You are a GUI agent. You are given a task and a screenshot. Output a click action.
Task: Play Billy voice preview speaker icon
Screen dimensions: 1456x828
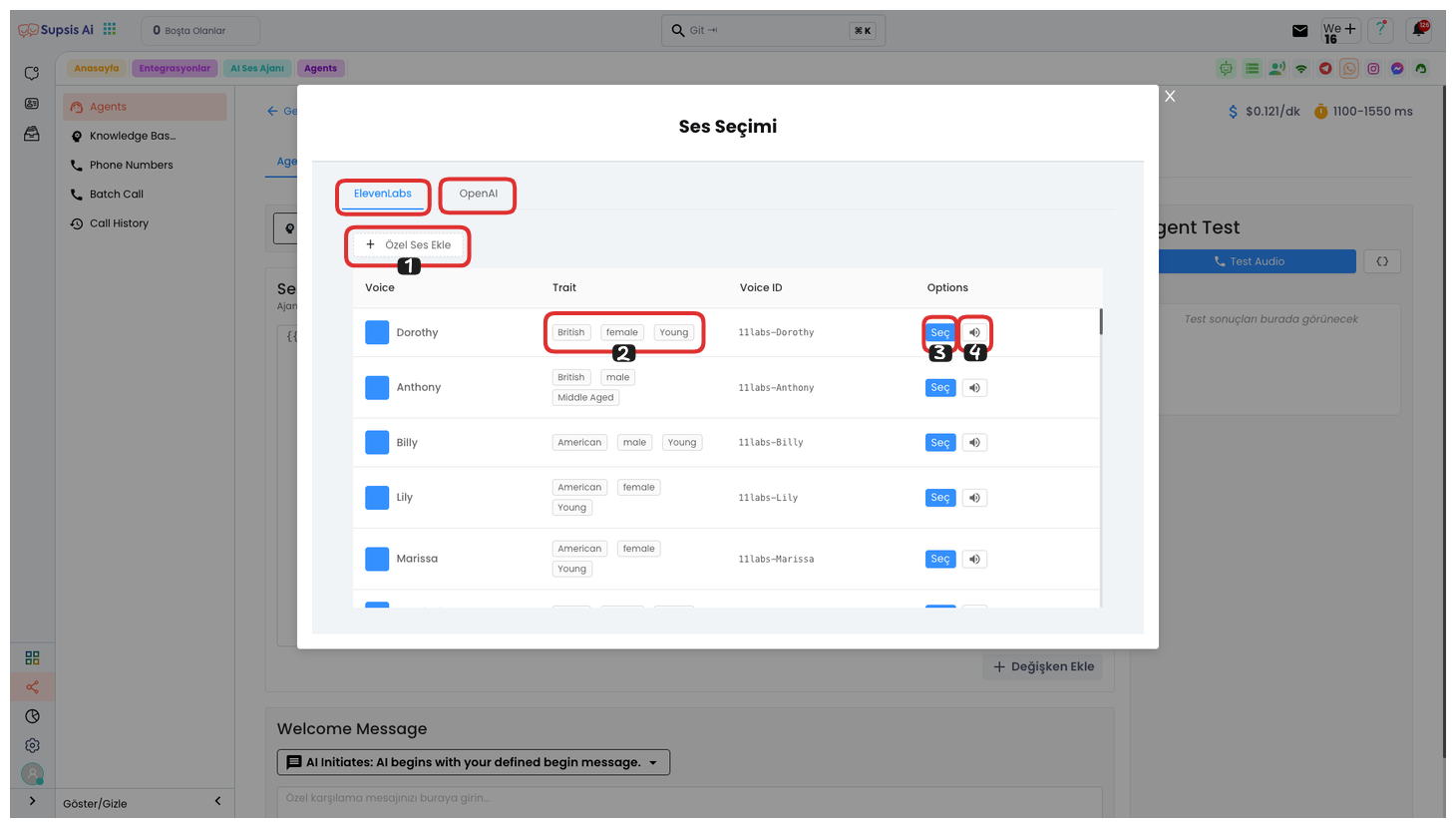[x=974, y=442]
